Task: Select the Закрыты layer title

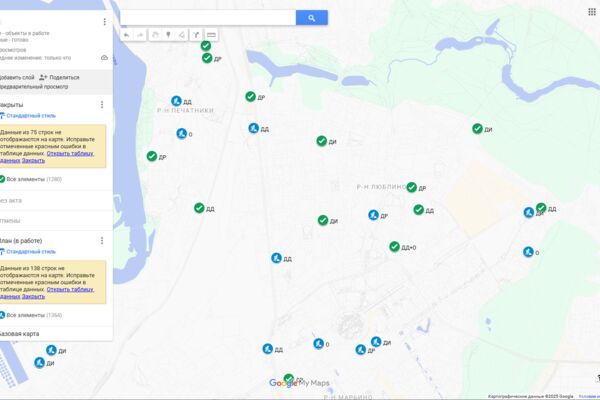Action: tap(11, 105)
